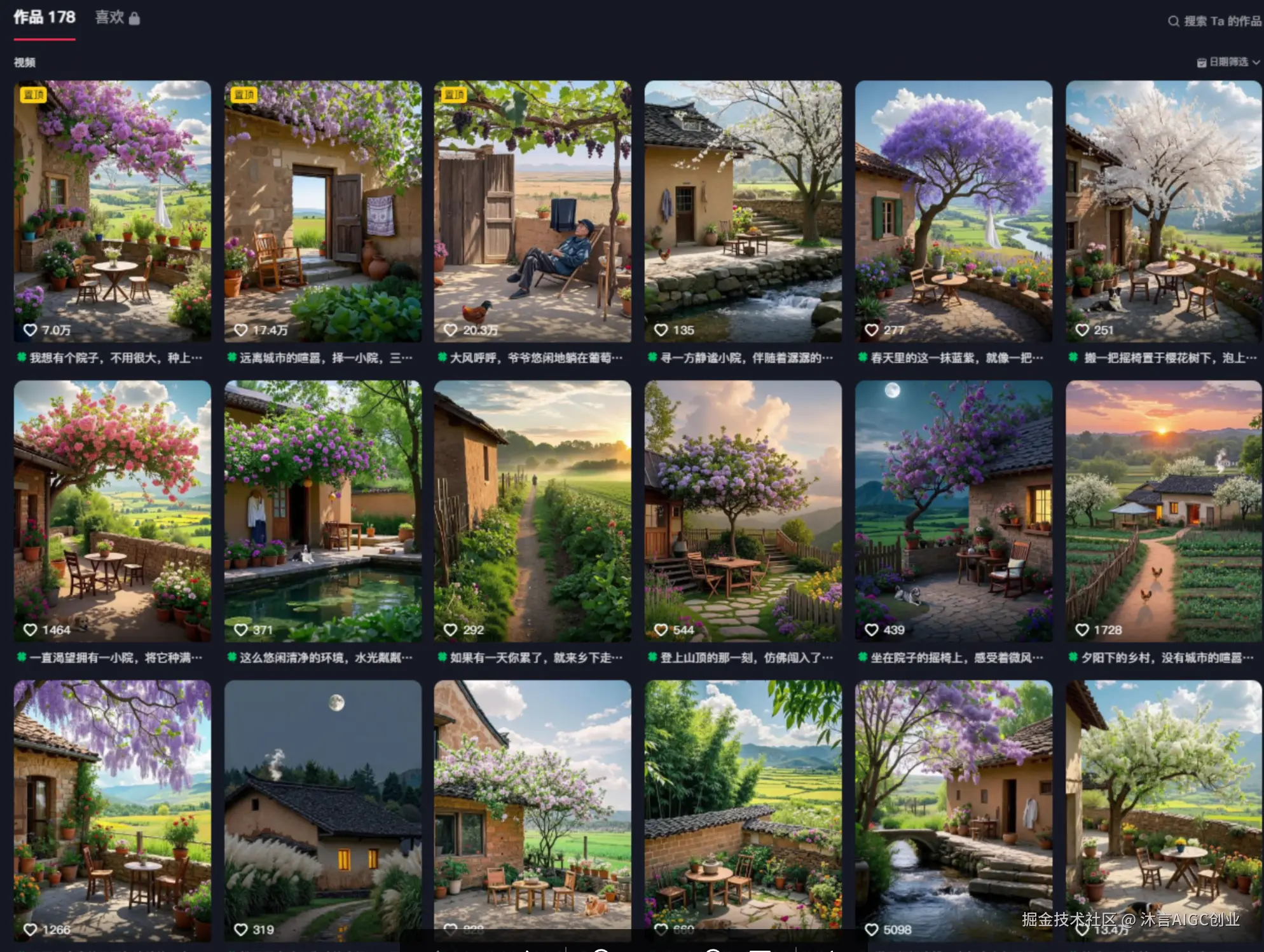The image size is (1264, 952).
Task: Open the purple jacaranda tree video thumbnail
Action: (953, 211)
